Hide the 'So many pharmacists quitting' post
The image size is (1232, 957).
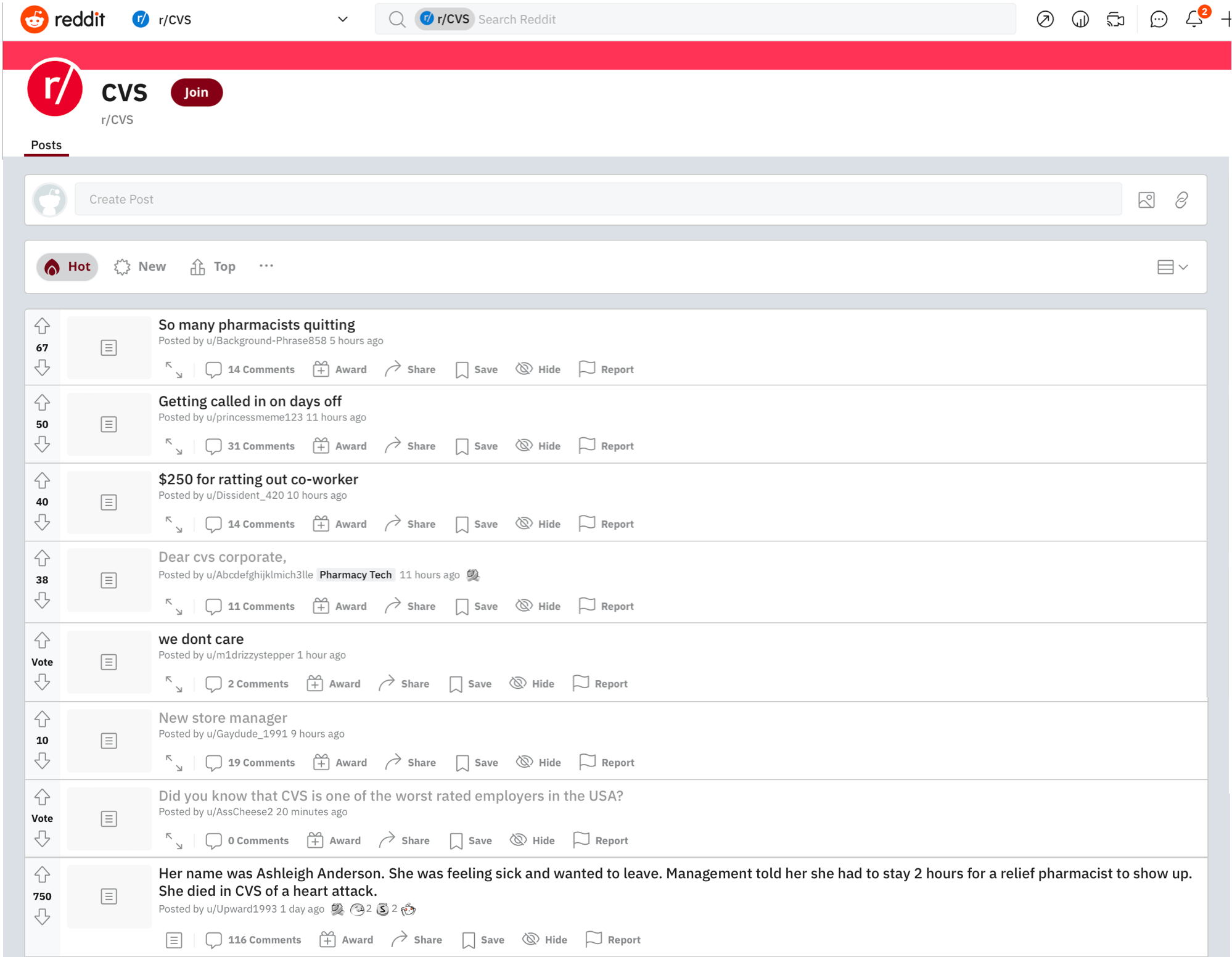tap(538, 369)
